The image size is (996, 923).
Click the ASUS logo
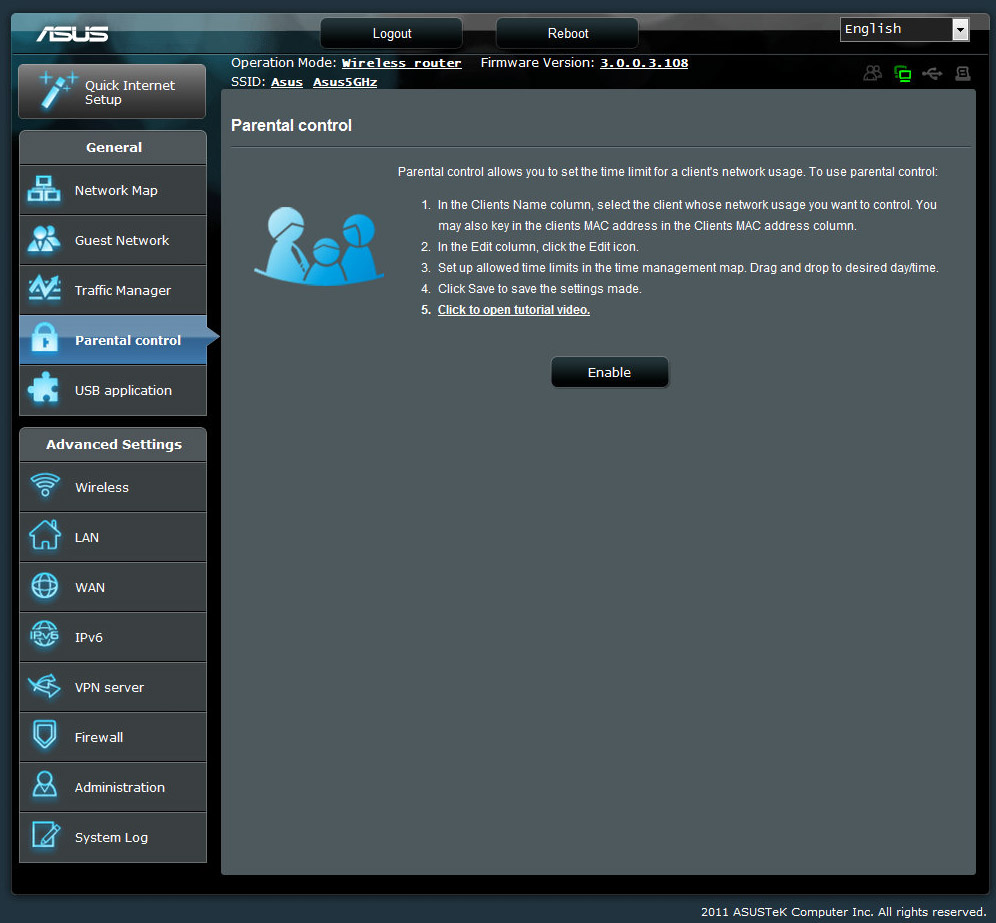pyautogui.click(x=72, y=34)
